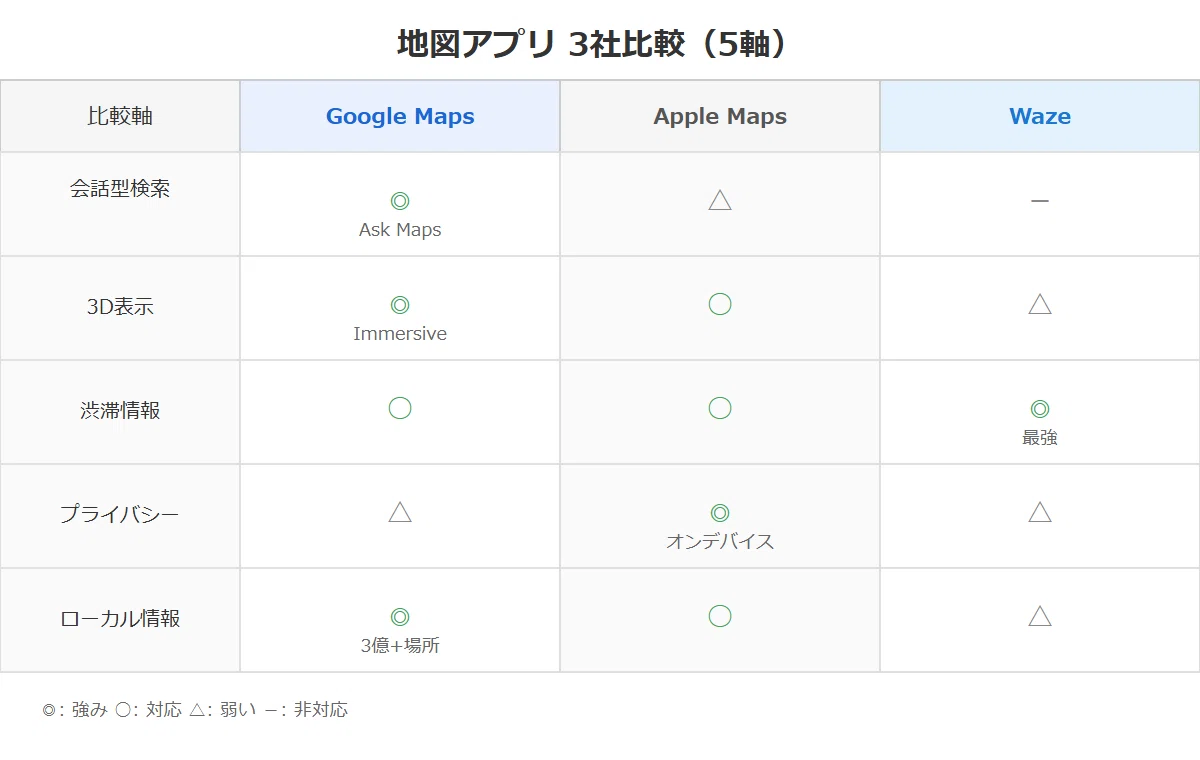Click Waze triangle in ローカル情報 row

pos(1040,616)
